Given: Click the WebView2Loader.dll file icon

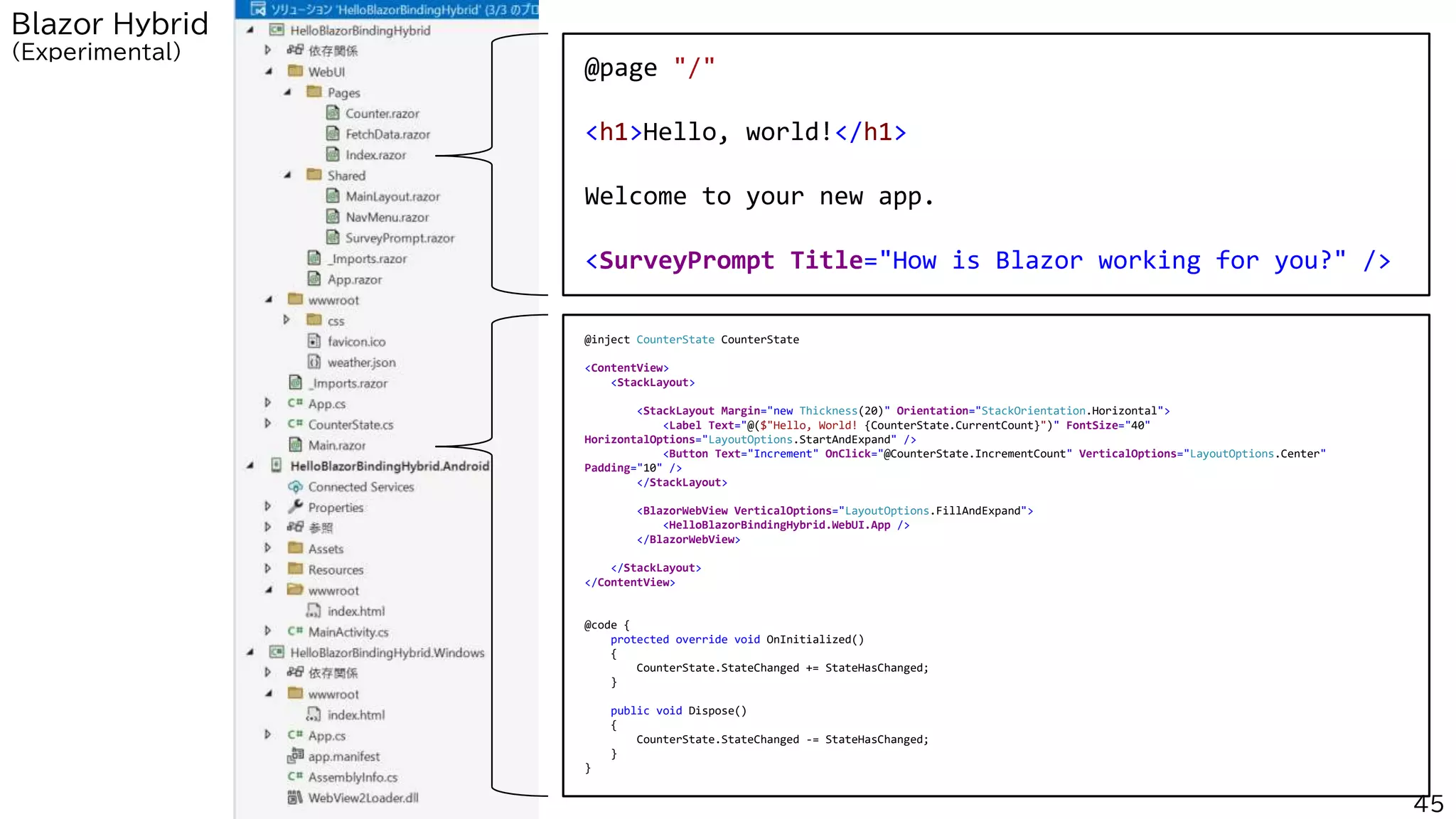Looking at the screenshot, I should 295,798.
